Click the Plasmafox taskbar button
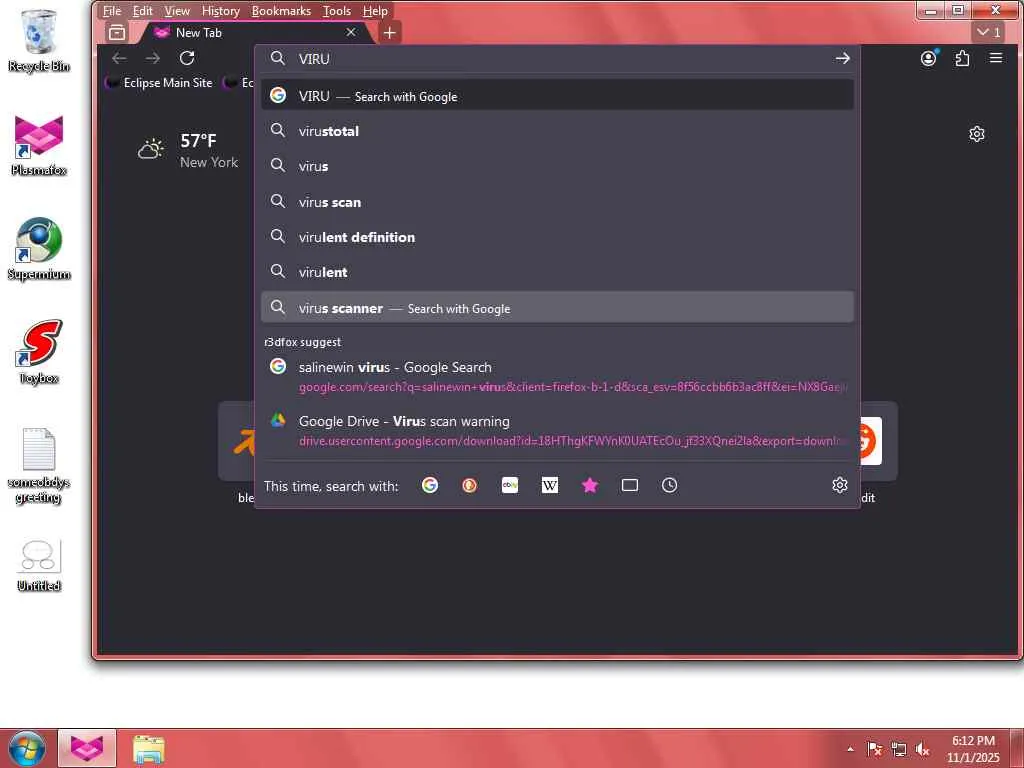Image resolution: width=1024 pixels, height=768 pixels. click(87, 748)
